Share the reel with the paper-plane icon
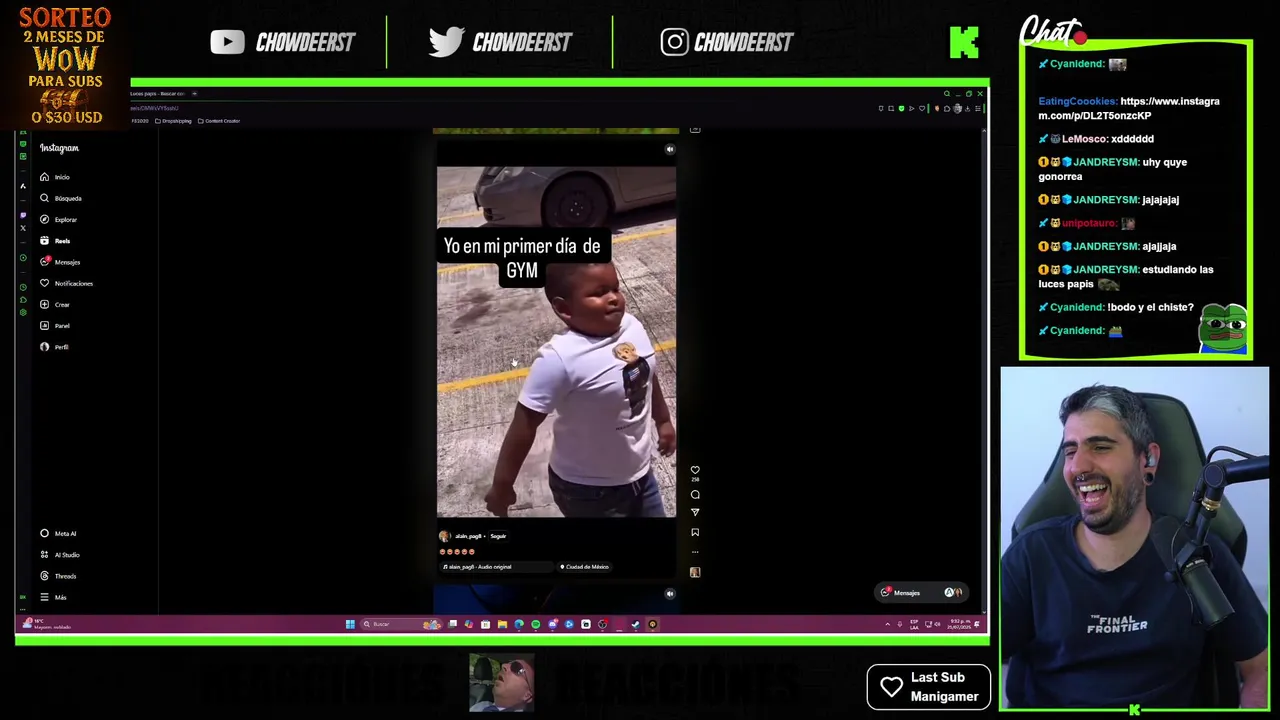The width and height of the screenshot is (1280, 720). click(695, 512)
